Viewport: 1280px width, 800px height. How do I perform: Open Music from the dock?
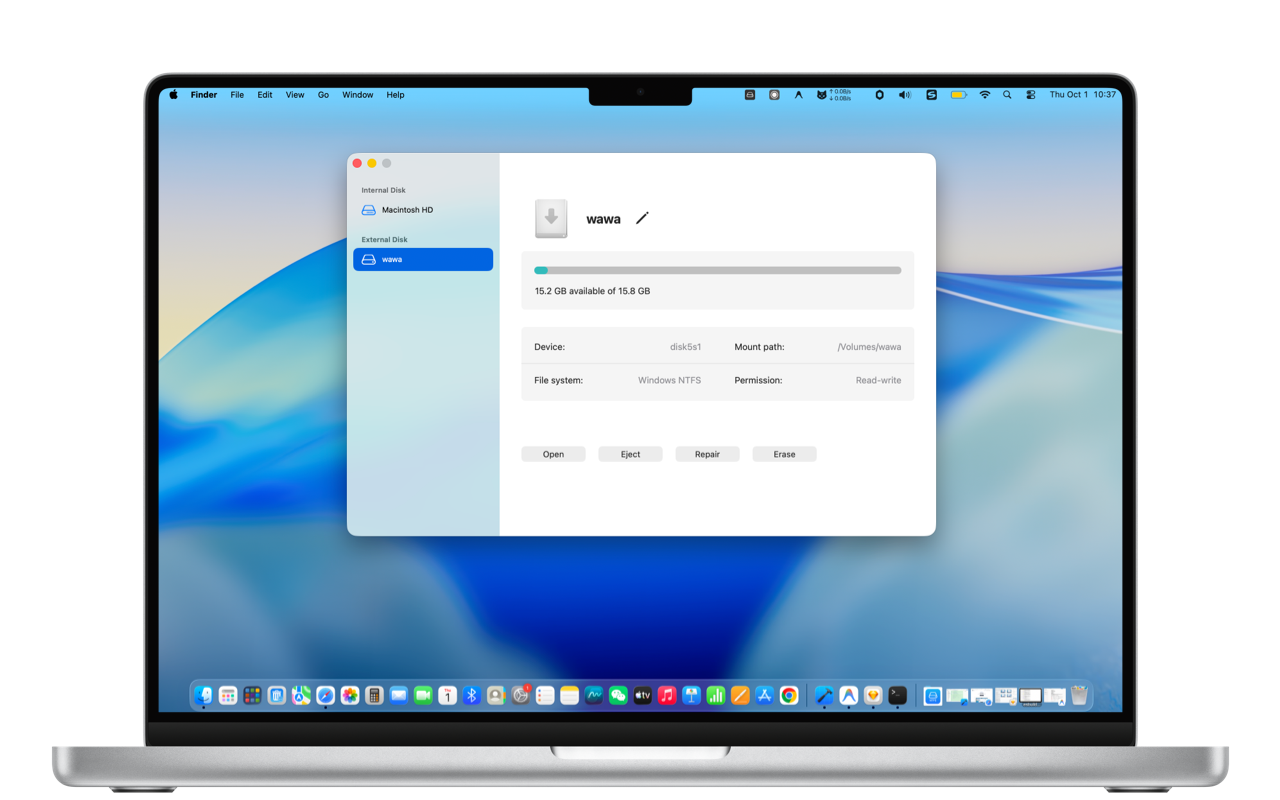667,696
